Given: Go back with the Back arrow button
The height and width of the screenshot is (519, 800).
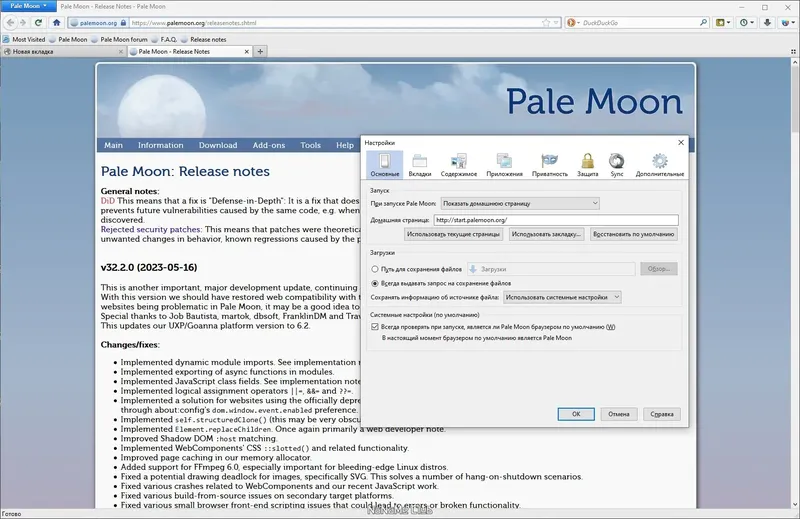Looking at the screenshot, I should click(x=10, y=22).
